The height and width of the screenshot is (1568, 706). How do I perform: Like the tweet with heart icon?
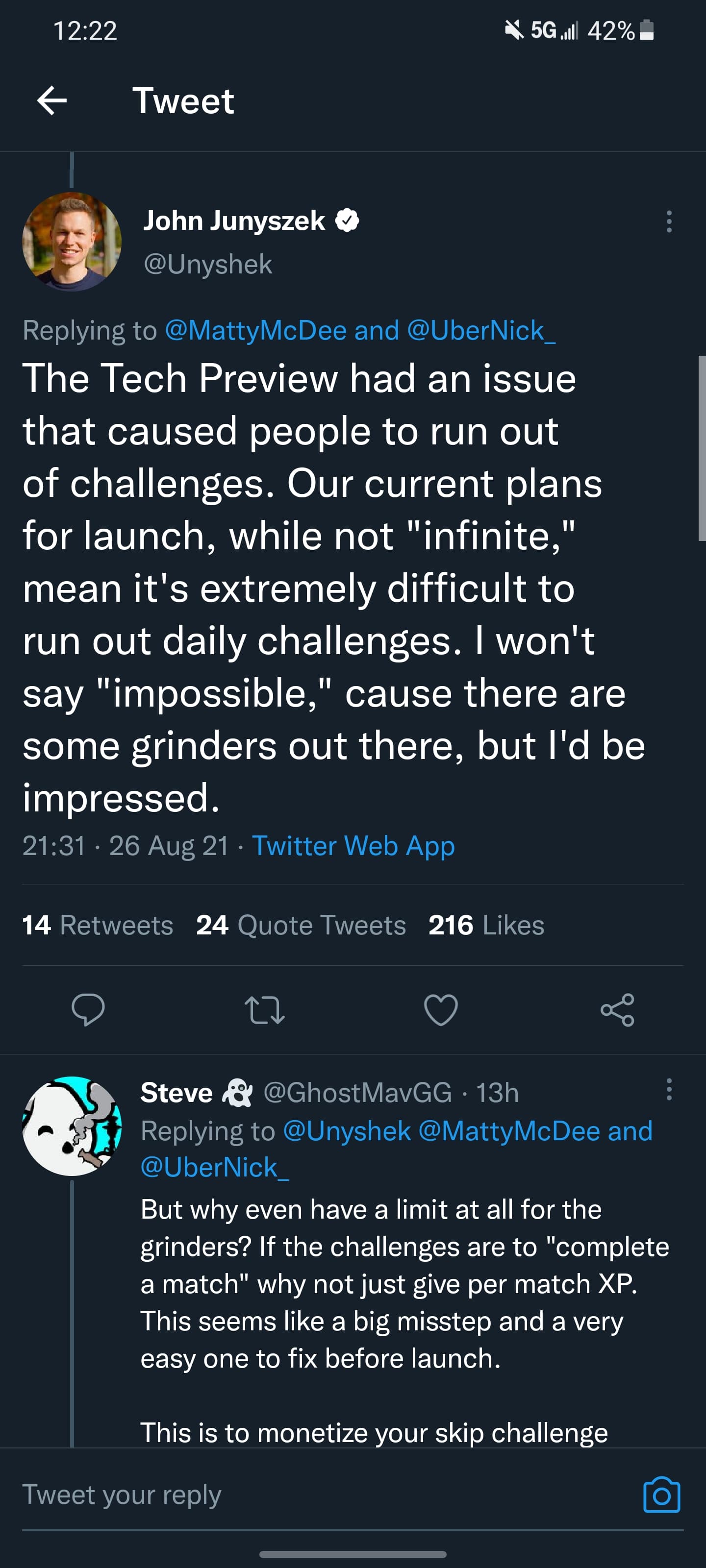440,1010
